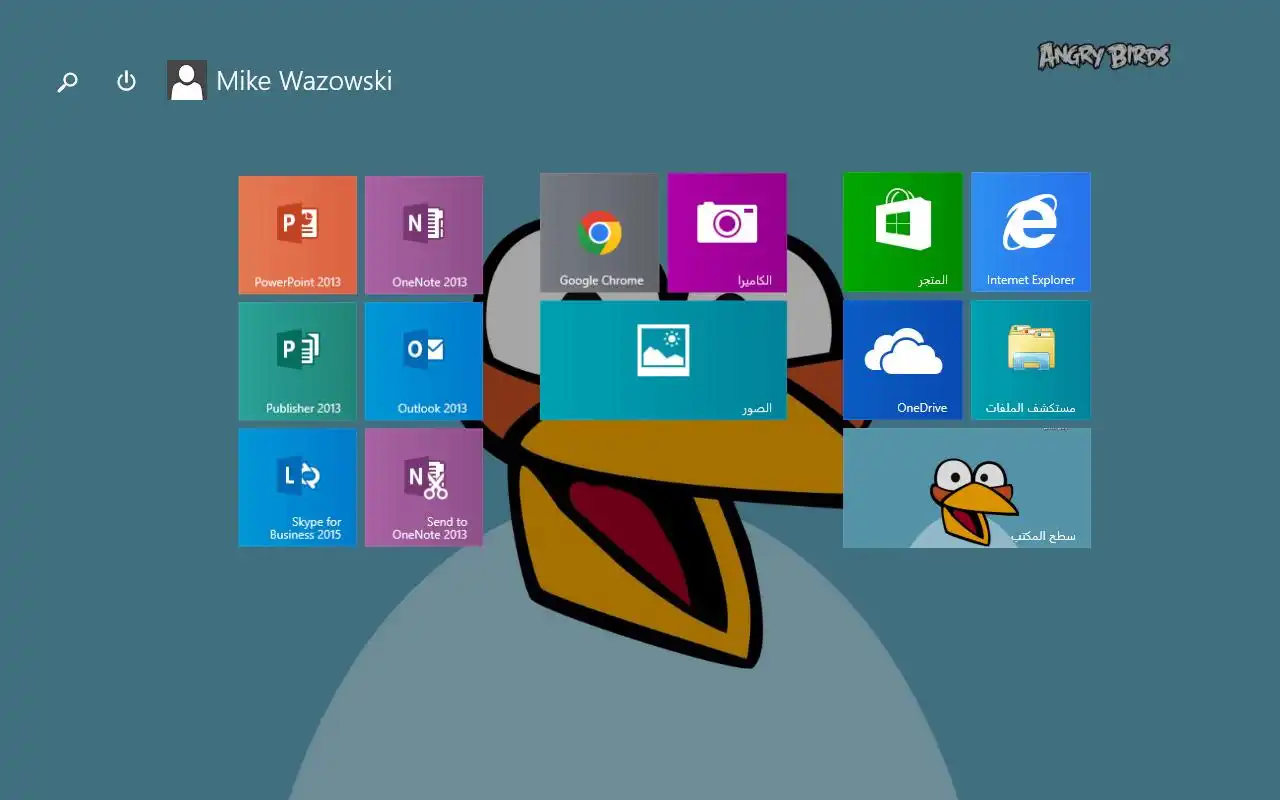Viewport: 1280px width, 800px height.
Task: Open Send to OneNote 2013 tile
Action: coord(424,487)
